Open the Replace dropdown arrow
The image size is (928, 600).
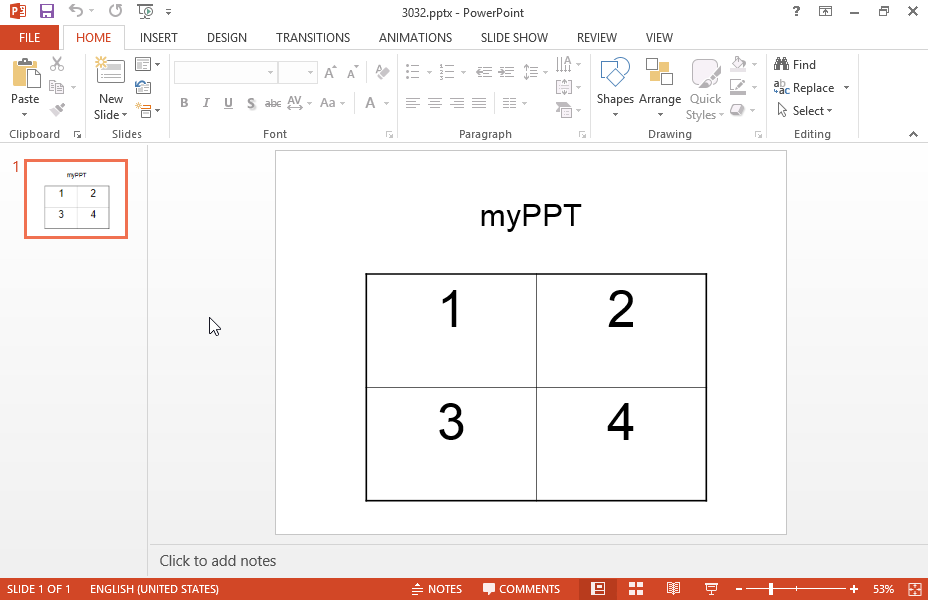(x=846, y=88)
